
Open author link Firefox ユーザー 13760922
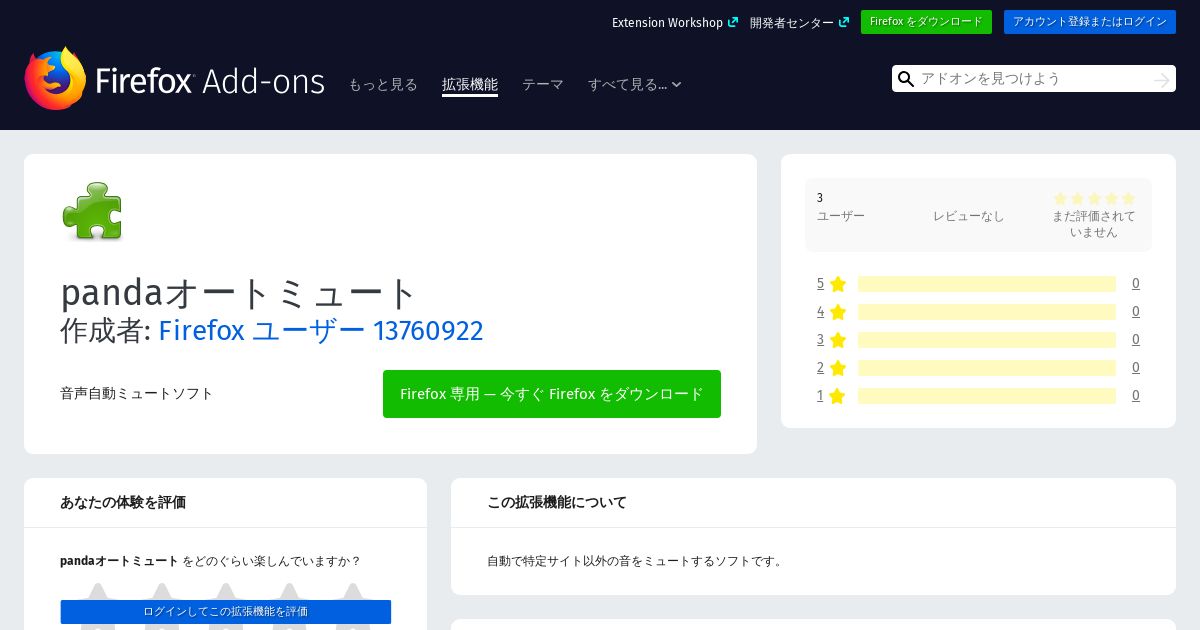[x=321, y=330]
